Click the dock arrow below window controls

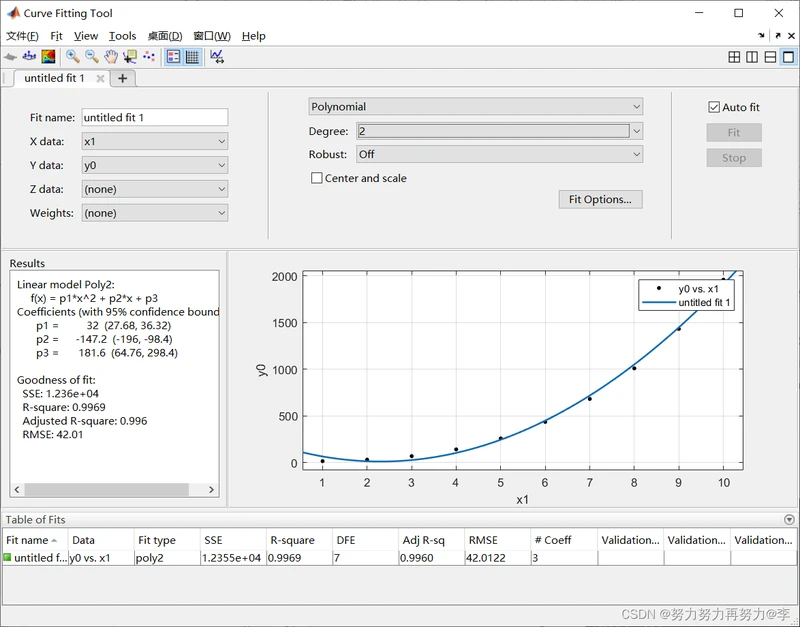click(x=761, y=36)
